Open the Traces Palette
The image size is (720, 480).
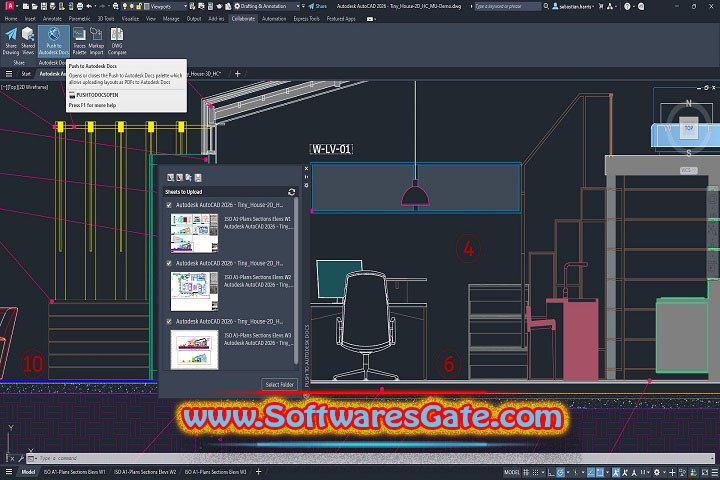[79, 41]
